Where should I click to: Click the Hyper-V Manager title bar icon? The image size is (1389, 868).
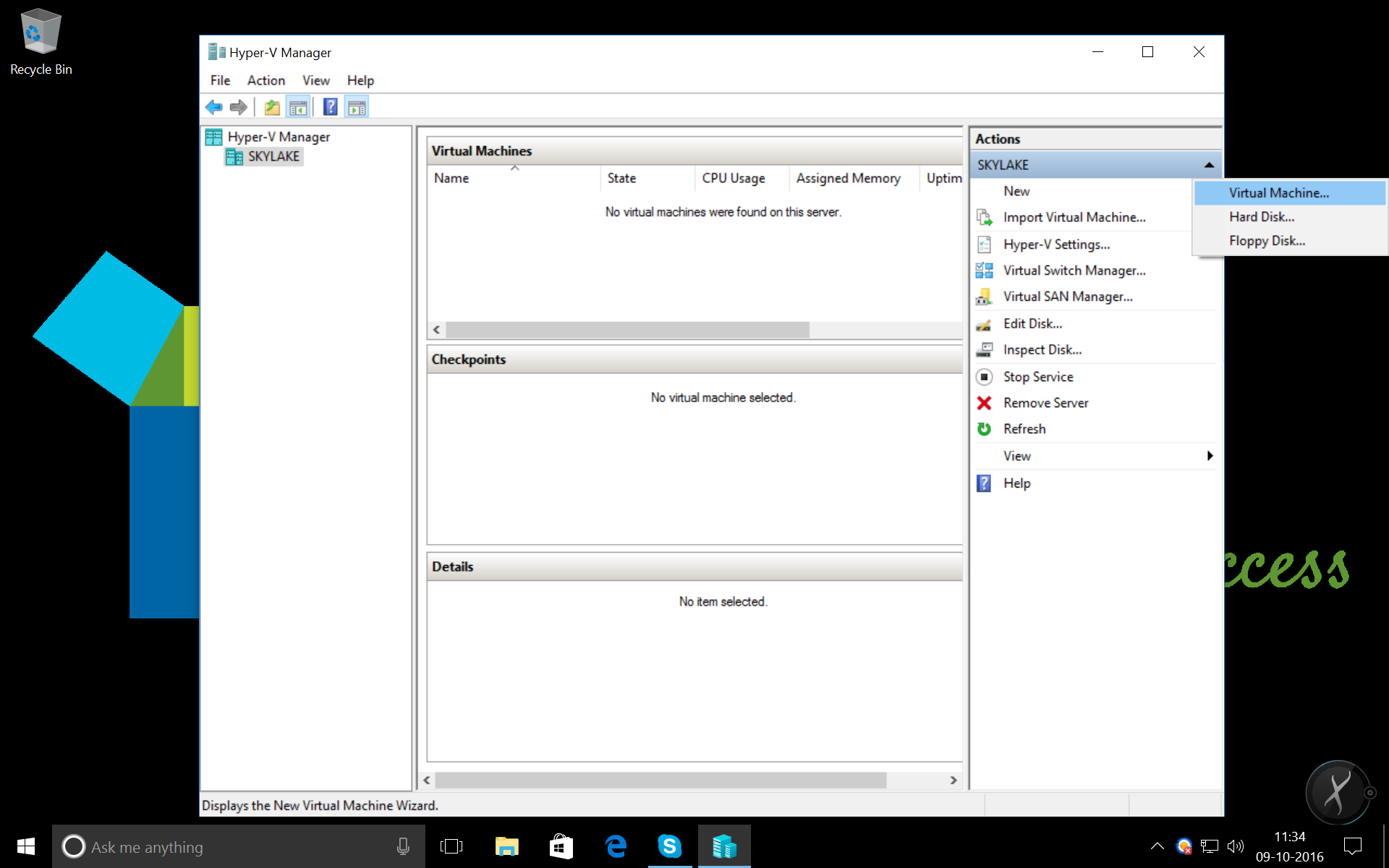216,52
